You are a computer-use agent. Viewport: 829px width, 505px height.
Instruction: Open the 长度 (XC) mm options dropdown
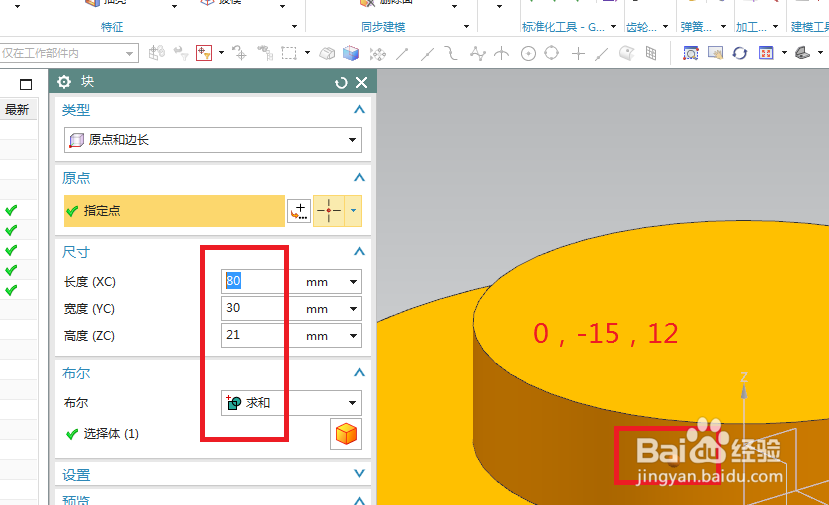click(353, 282)
